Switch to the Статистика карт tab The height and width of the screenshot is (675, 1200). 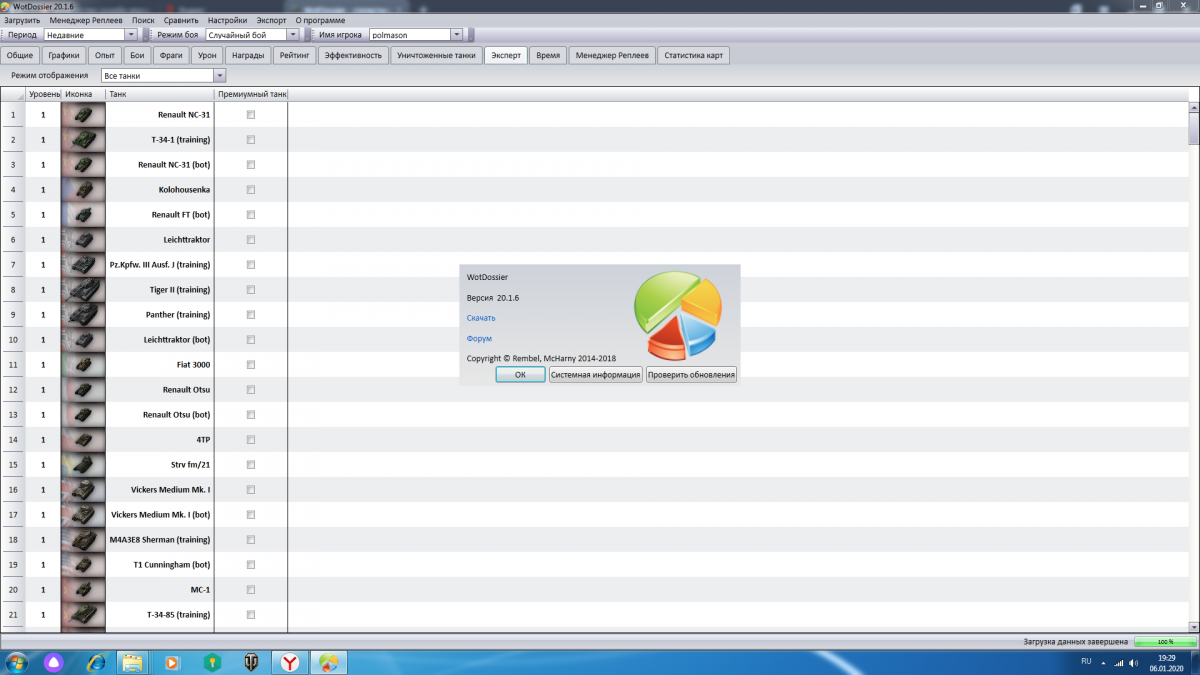point(693,55)
